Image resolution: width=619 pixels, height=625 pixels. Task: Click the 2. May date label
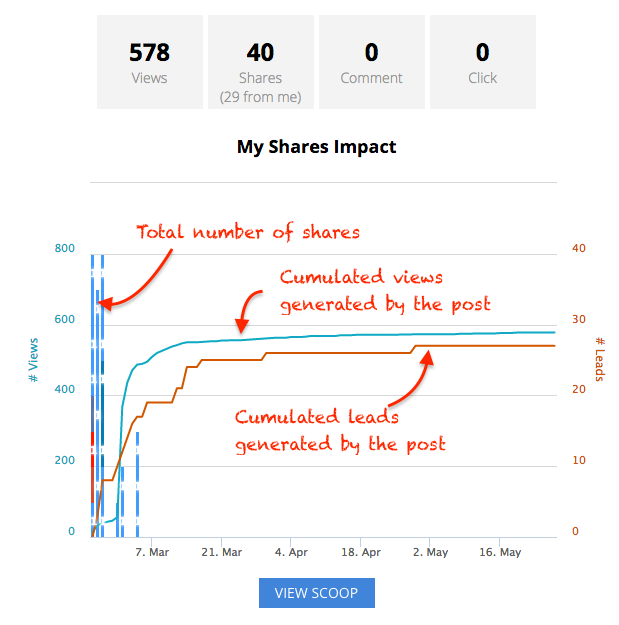pyautogui.click(x=430, y=552)
